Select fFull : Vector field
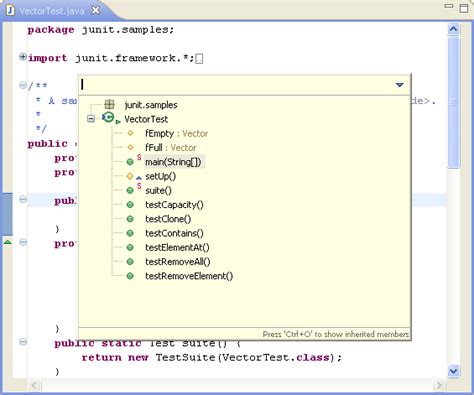 click(171, 148)
